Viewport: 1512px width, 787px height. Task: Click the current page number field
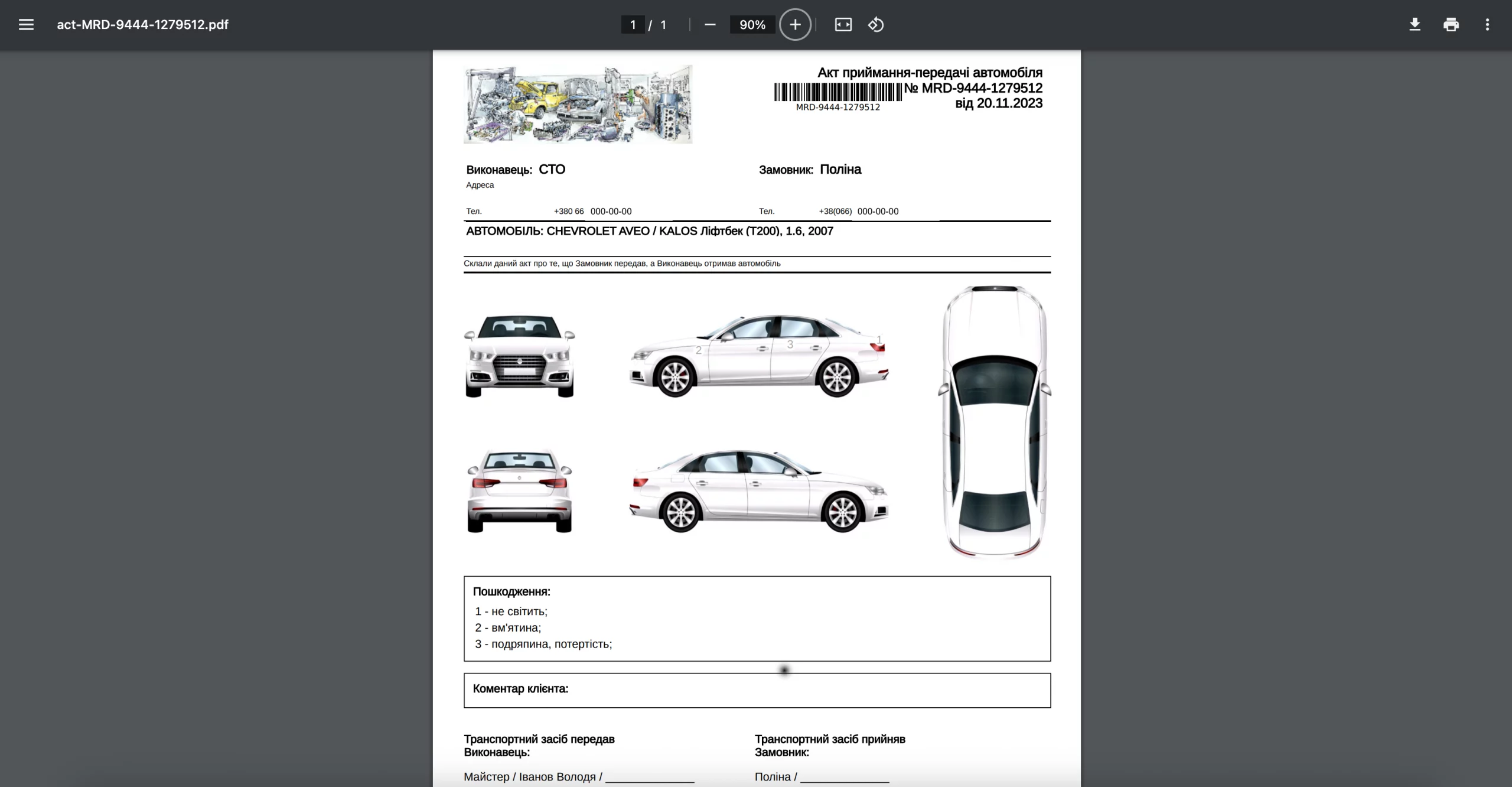(x=633, y=24)
